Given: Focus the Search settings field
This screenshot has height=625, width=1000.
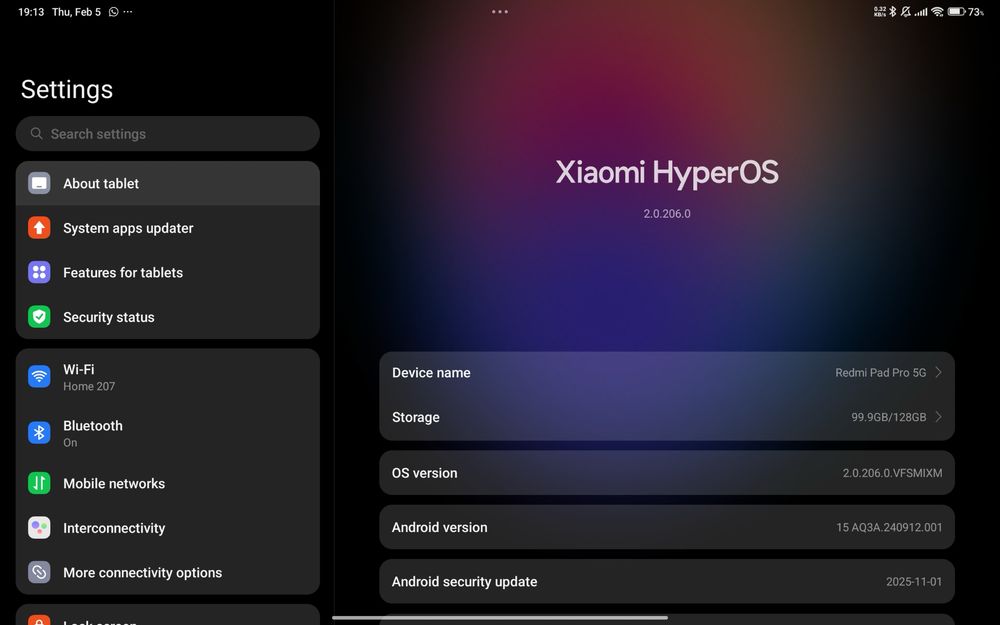Looking at the screenshot, I should coord(168,133).
